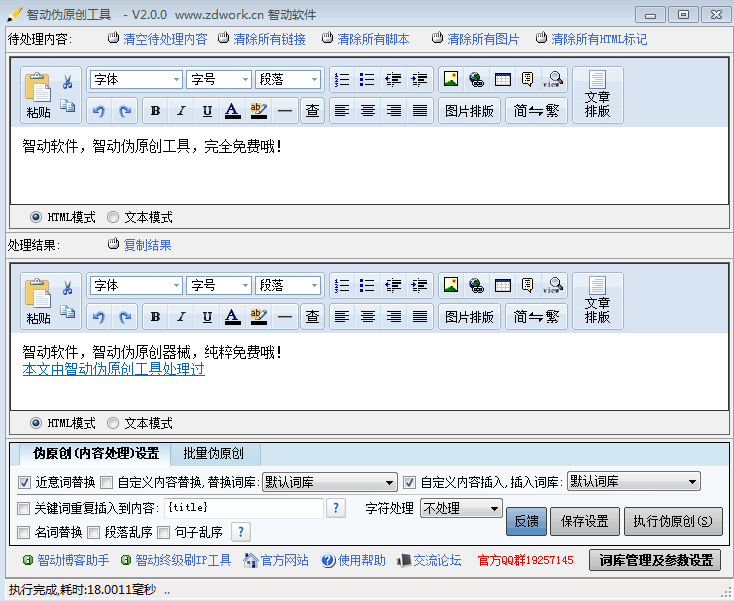Click the 复制结果 link
The width and height of the screenshot is (734, 601).
click(146, 245)
